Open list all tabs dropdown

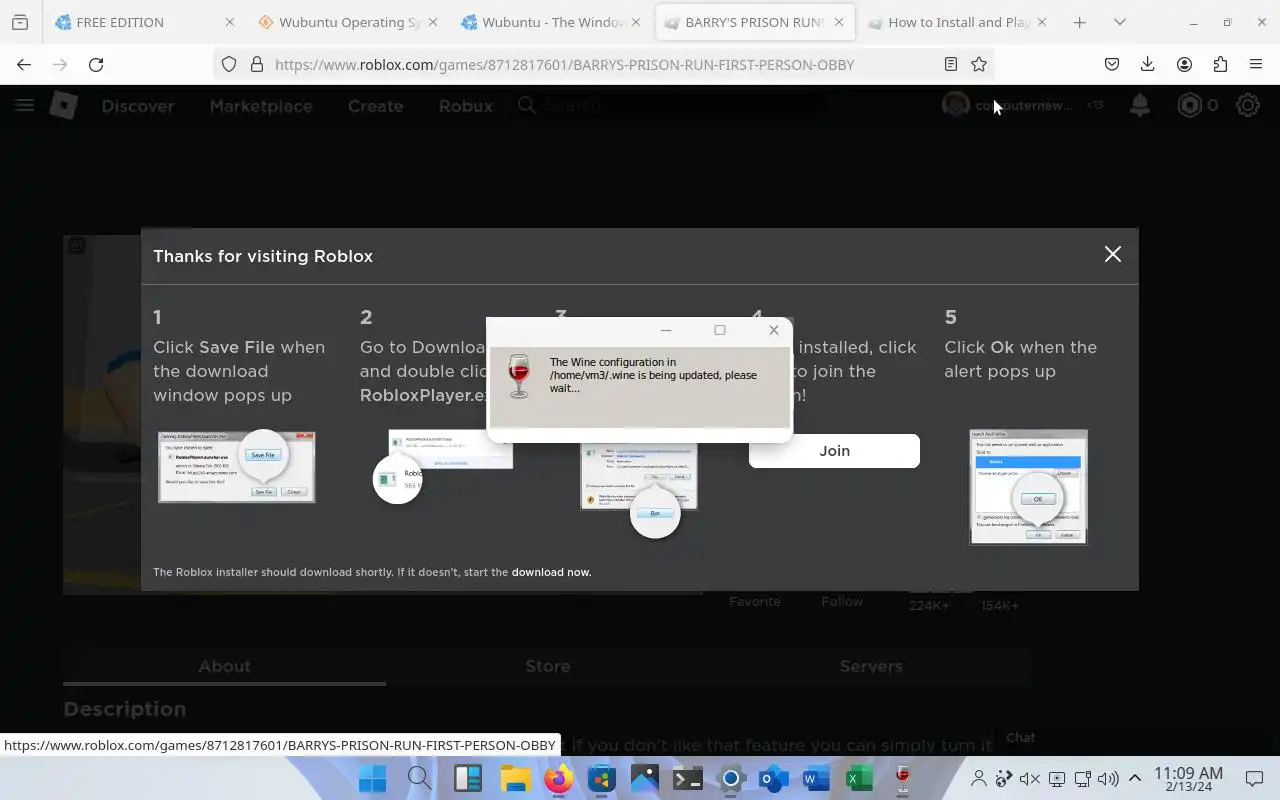[1120, 22]
